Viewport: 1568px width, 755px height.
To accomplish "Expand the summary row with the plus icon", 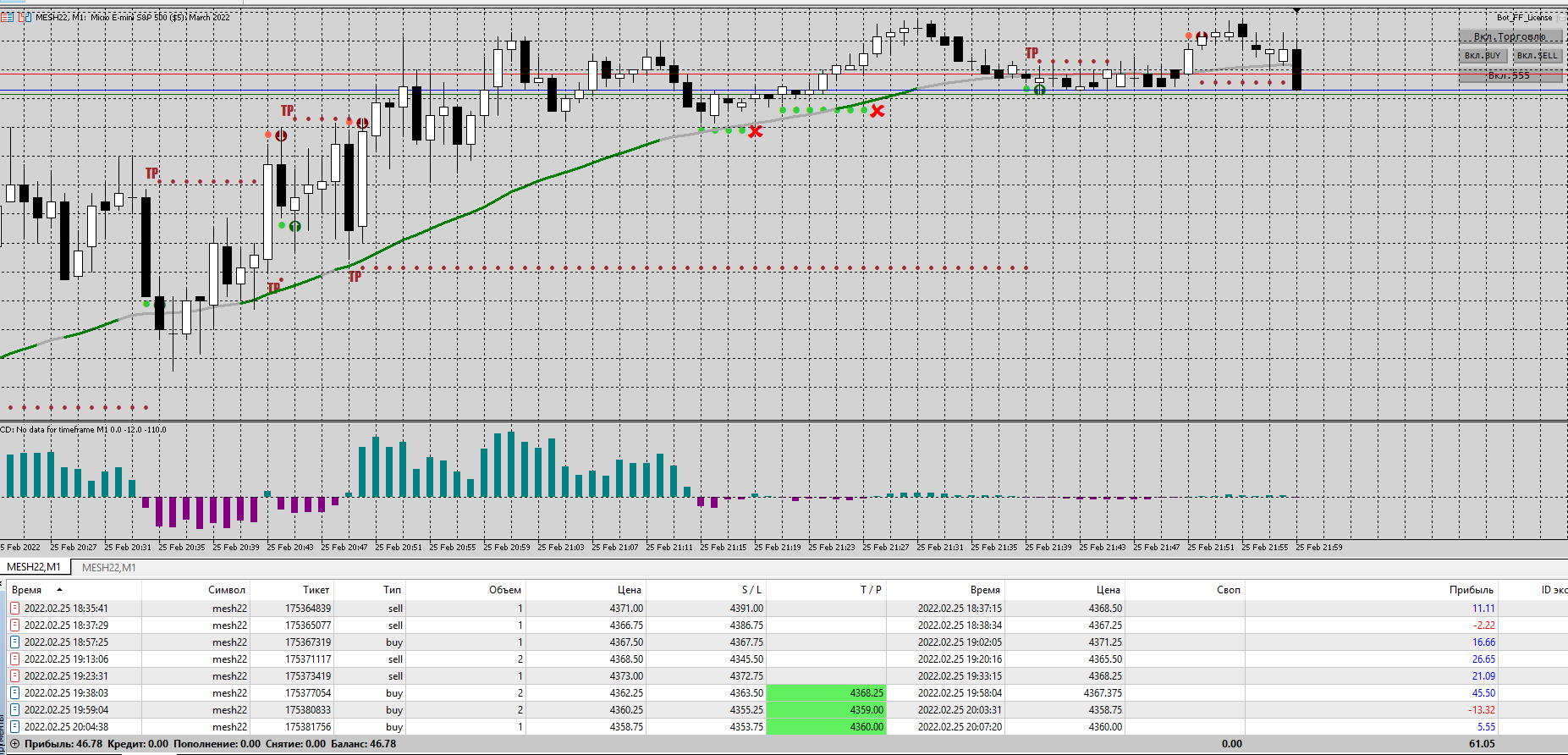I will [14, 744].
